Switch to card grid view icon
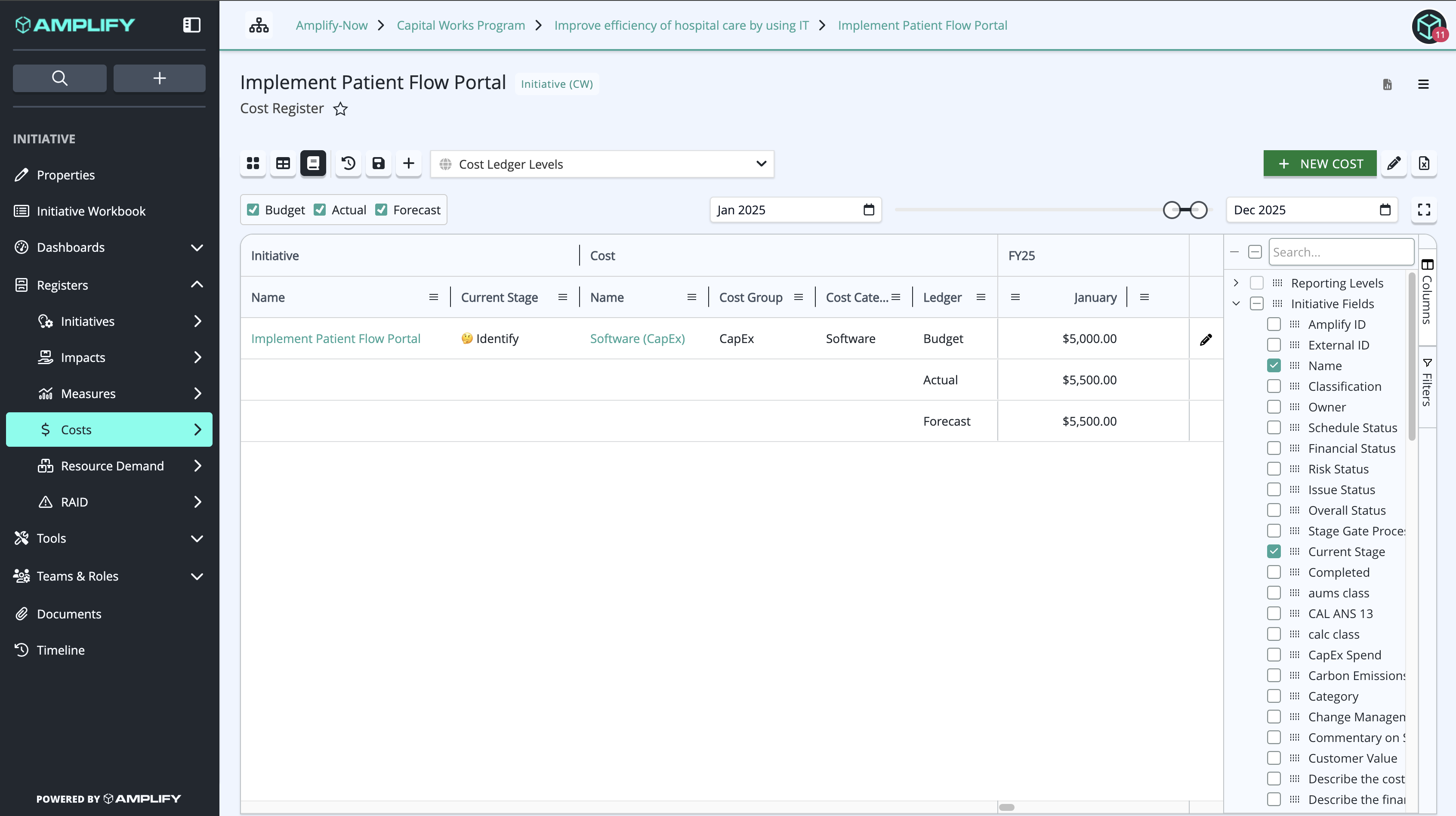 click(x=253, y=164)
